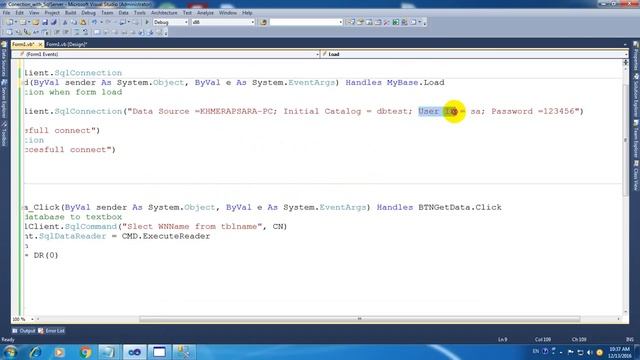Click the New Project toolbar icon
The width and height of the screenshot is (640, 360).
[x=9, y=22]
